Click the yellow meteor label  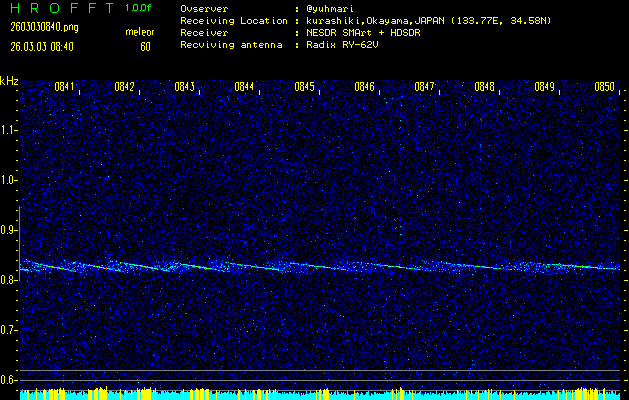[x=139, y=33]
